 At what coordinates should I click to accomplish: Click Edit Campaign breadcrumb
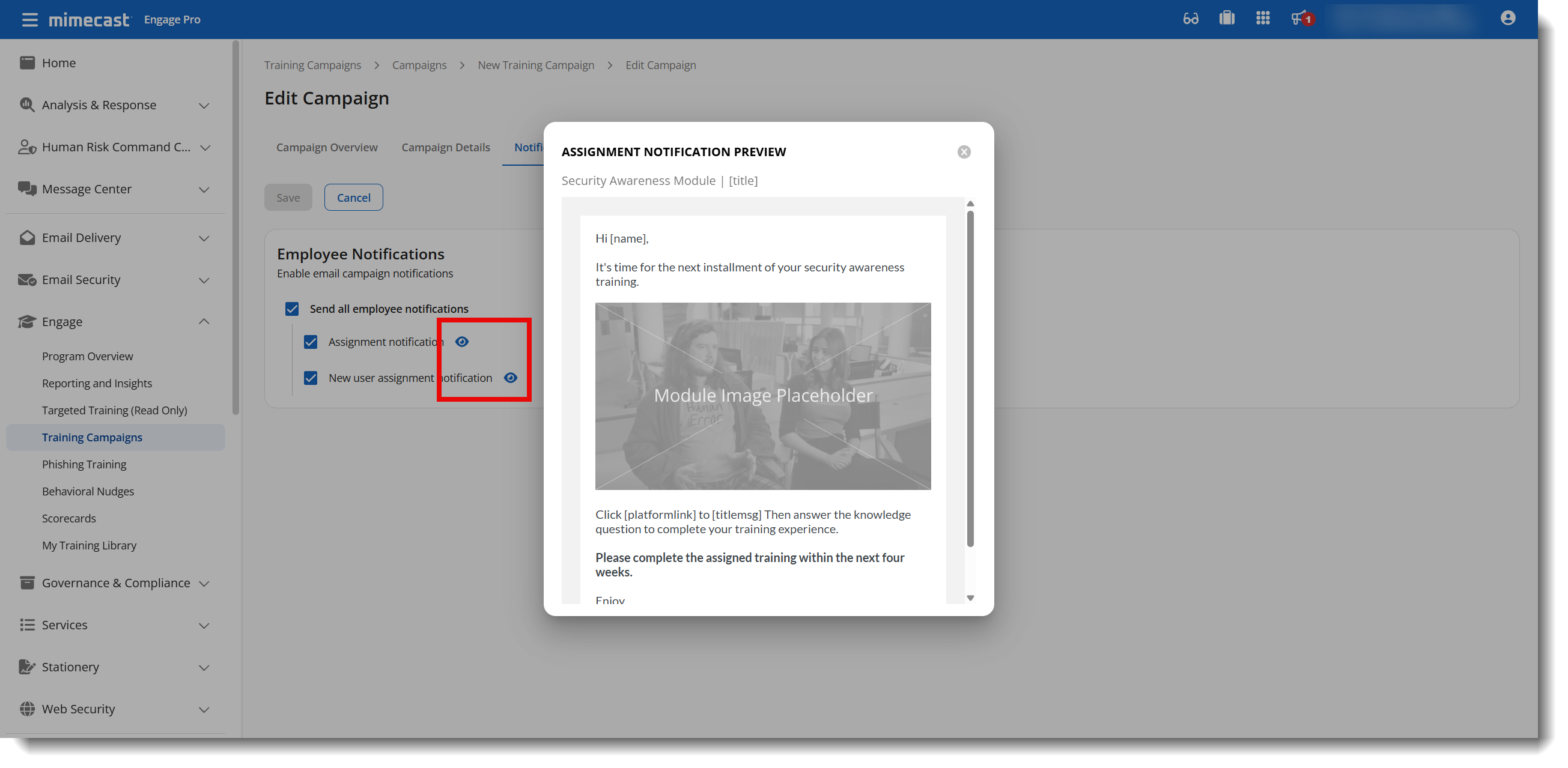[660, 65]
